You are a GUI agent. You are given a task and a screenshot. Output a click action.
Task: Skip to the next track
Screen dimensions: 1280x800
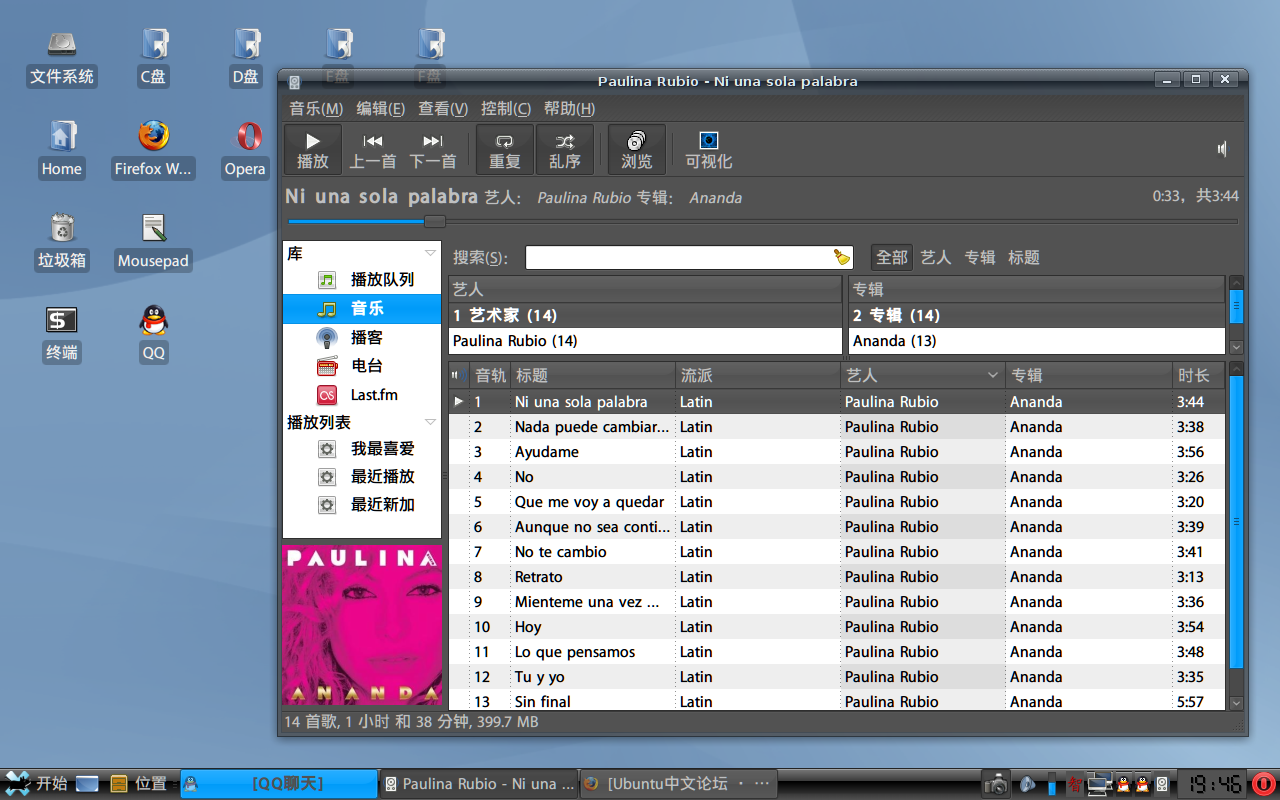(x=433, y=150)
